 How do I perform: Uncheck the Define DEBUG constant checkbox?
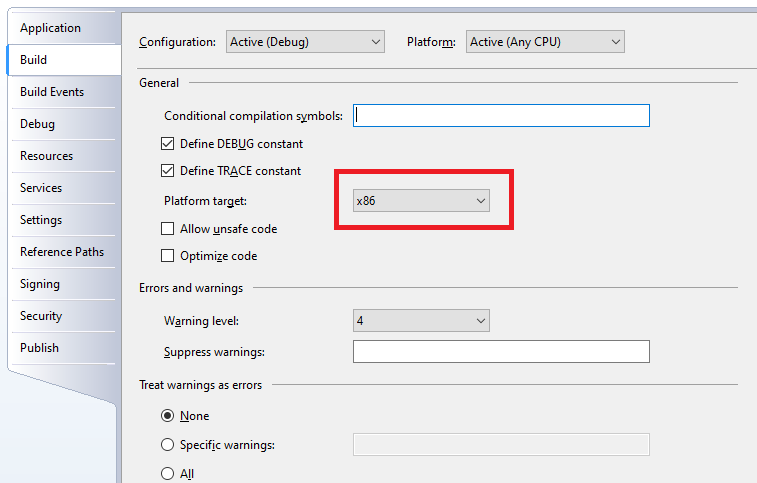[168, 144]
